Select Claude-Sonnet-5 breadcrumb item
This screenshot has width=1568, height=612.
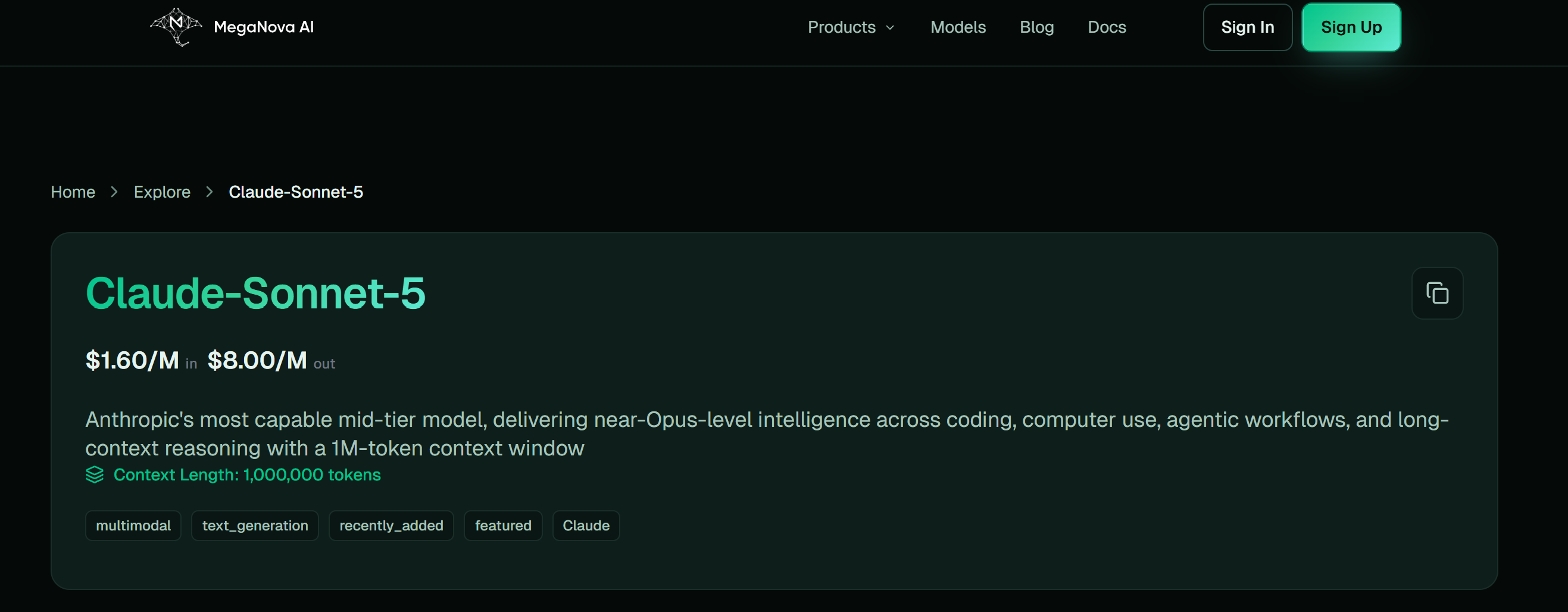coord(296,192)
